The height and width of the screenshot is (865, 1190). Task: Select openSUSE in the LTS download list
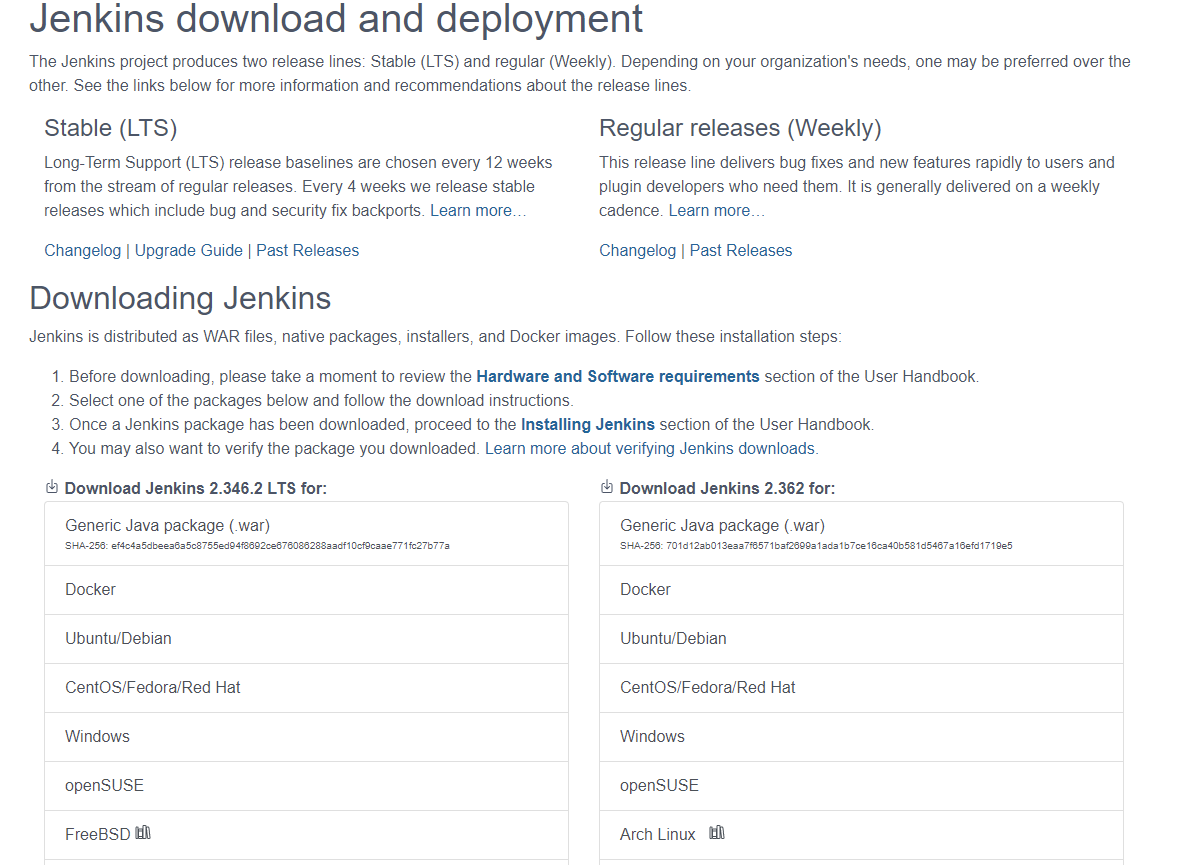(307, 785)
